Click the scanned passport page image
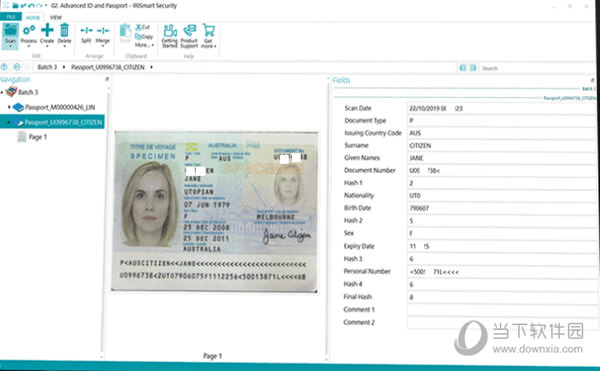 [214, 212]
